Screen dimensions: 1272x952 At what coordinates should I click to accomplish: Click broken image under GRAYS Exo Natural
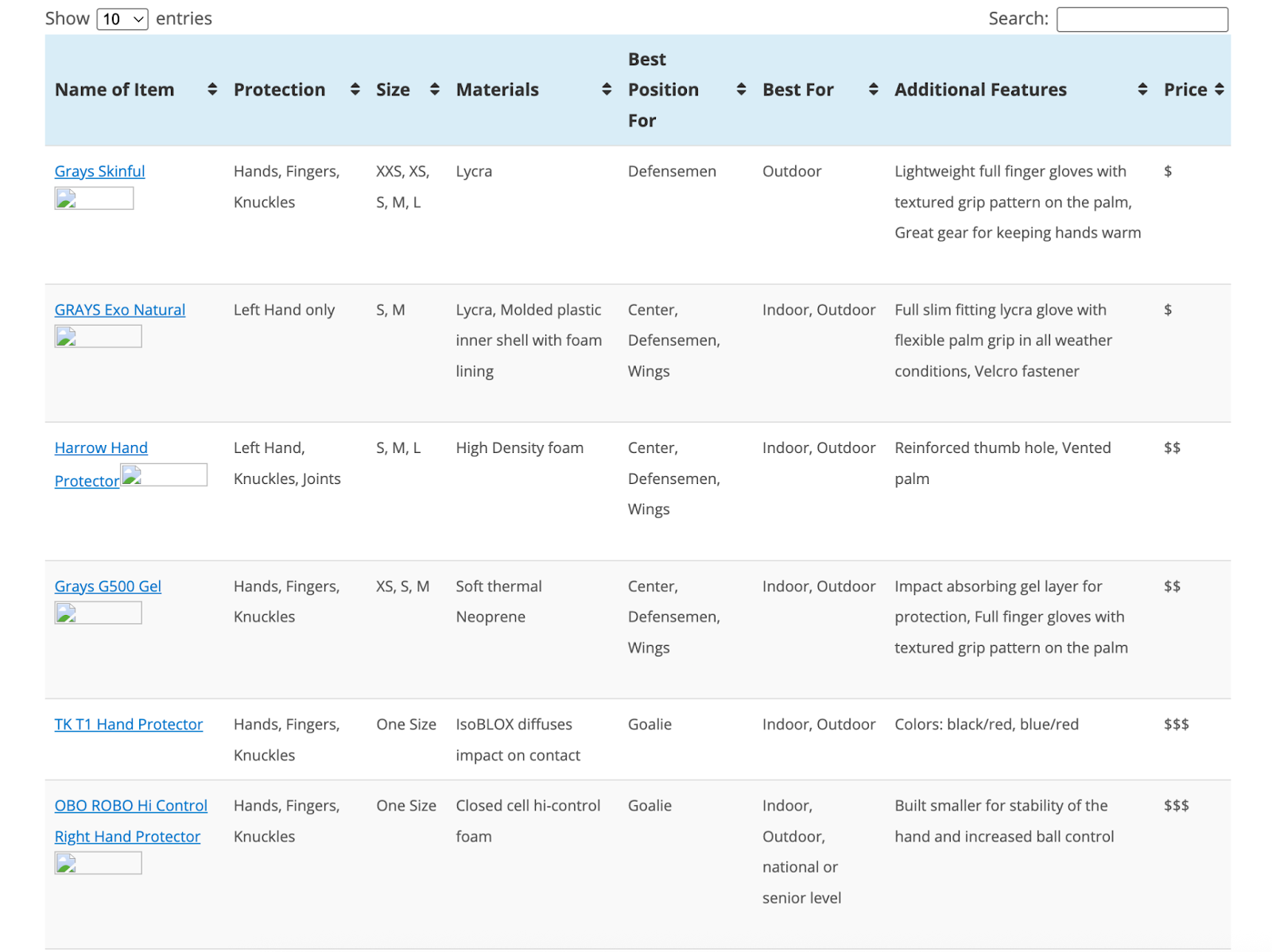pyautogui.click(x=98, y=337)
